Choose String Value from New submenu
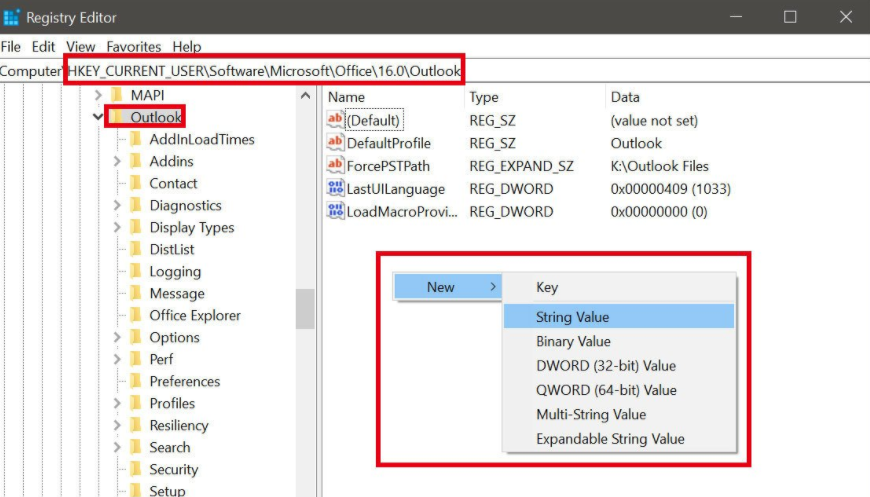The width and height of the screenshot is (870, 497). click(572, 317)
